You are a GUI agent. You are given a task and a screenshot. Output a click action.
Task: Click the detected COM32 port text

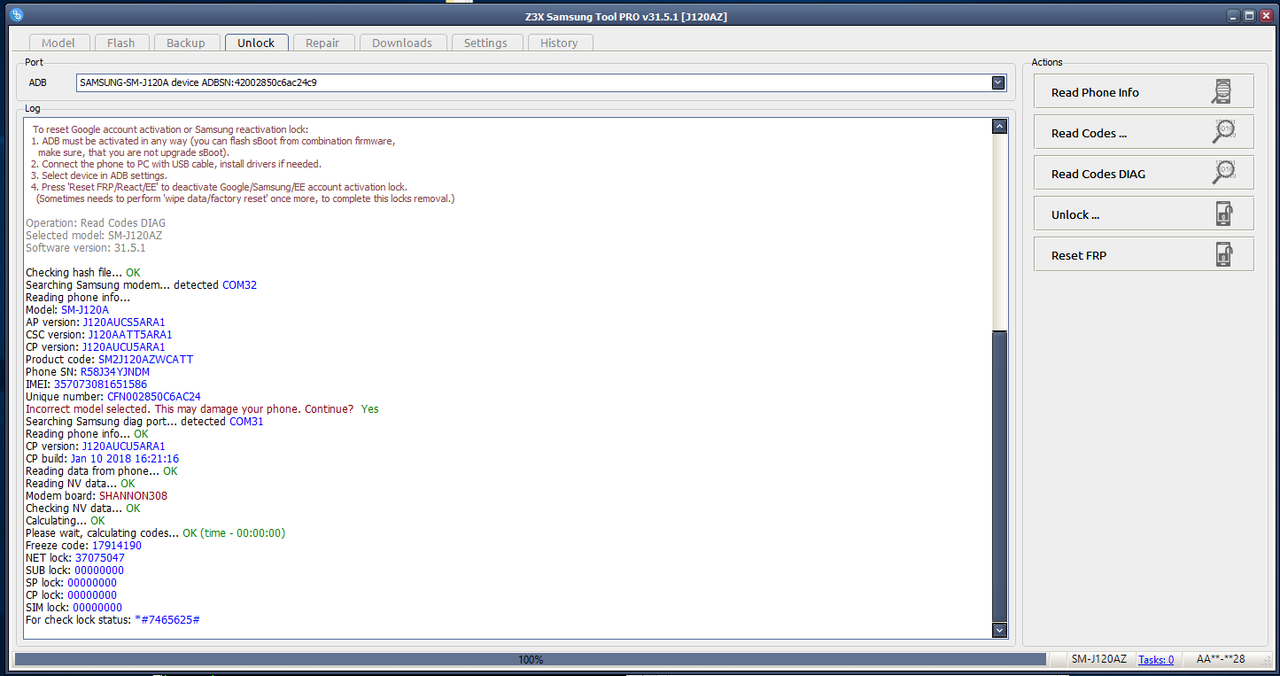coord(240,285)
